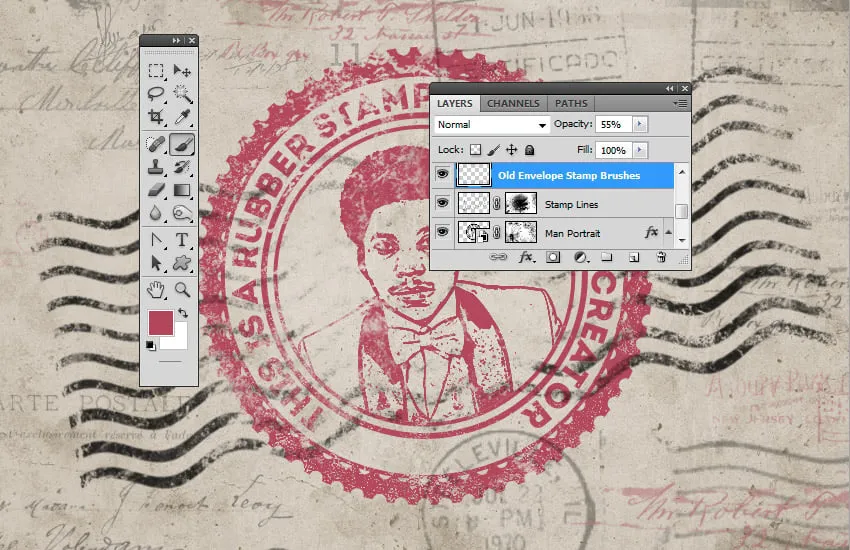Open the Opacity slider arrow
Image resolution: width=850 pixels, height=550 pixels.
tap(640, 125)
